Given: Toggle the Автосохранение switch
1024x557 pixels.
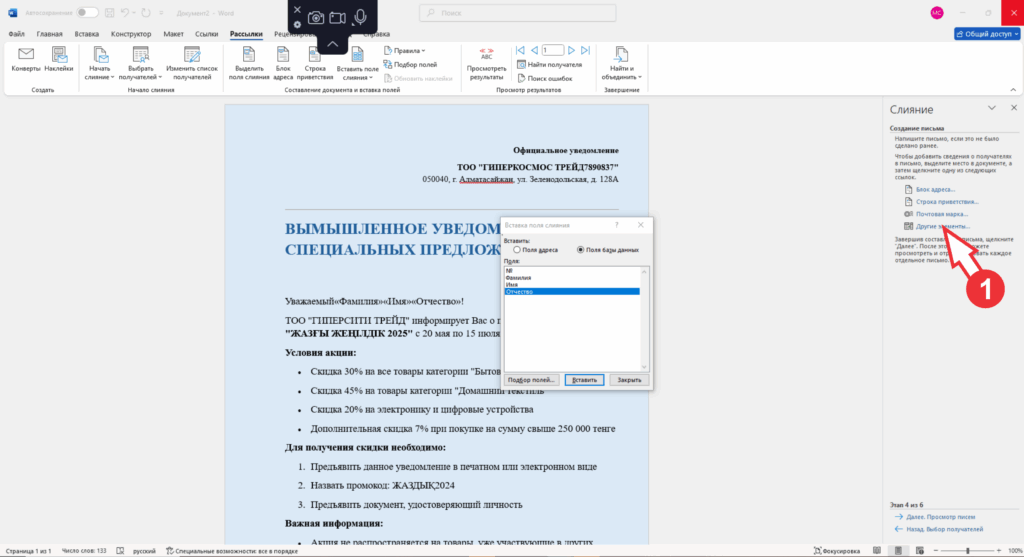Looking at the screenshot, I should point(87,13).
